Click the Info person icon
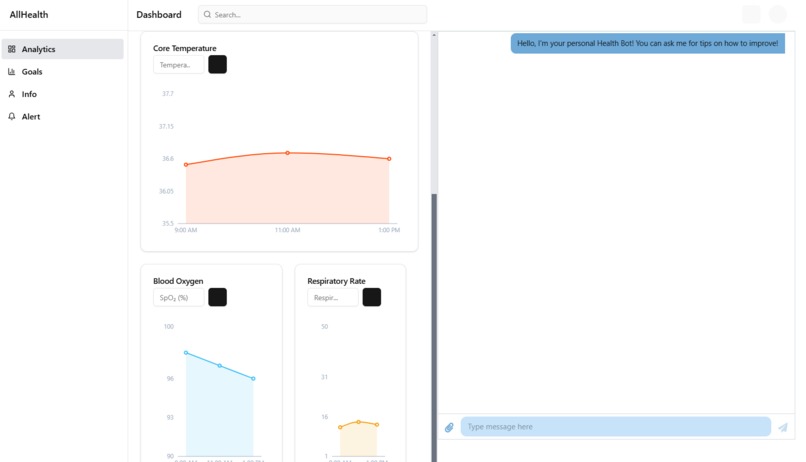The width and height of the screenshot is (806, 462). [x=12, y=94]
